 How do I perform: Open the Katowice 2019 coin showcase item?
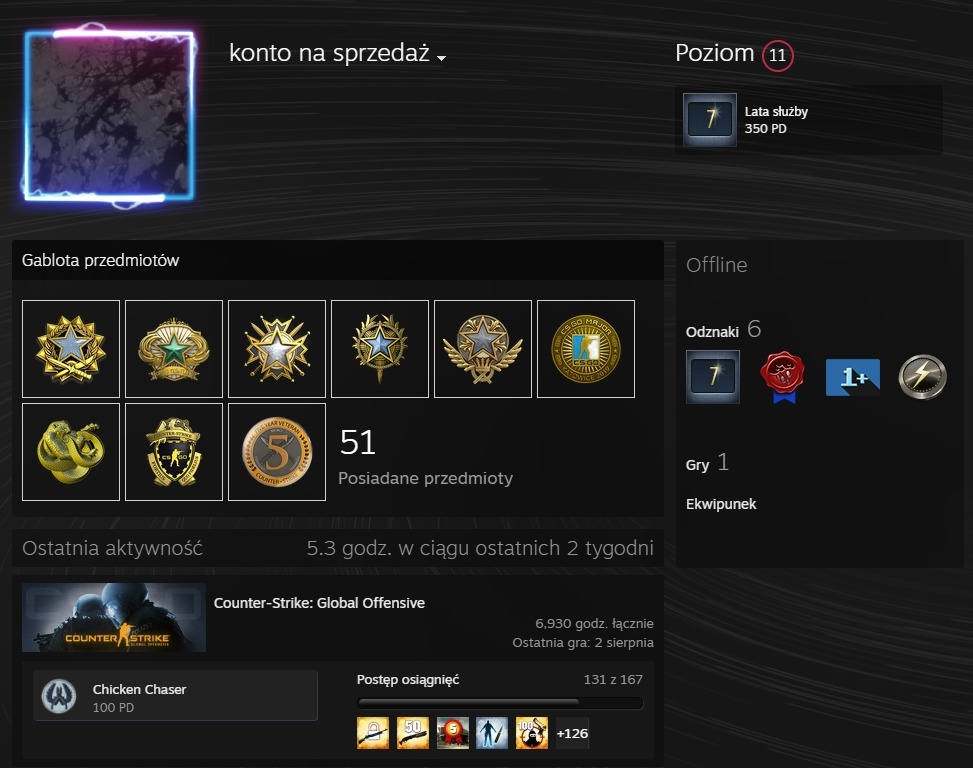pos(586,349)
